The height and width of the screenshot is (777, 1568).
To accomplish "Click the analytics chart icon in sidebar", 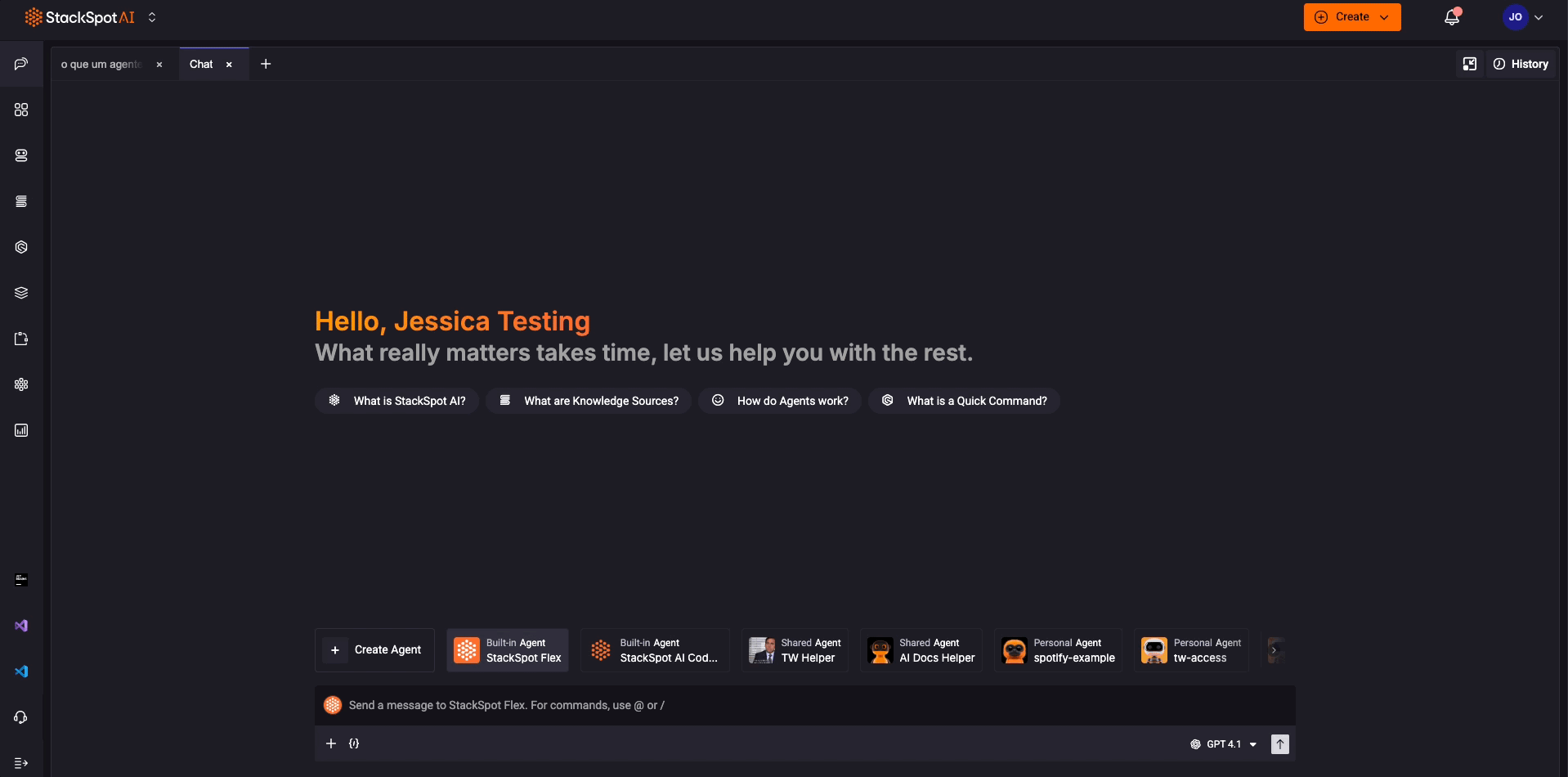I will pos(21,430).
